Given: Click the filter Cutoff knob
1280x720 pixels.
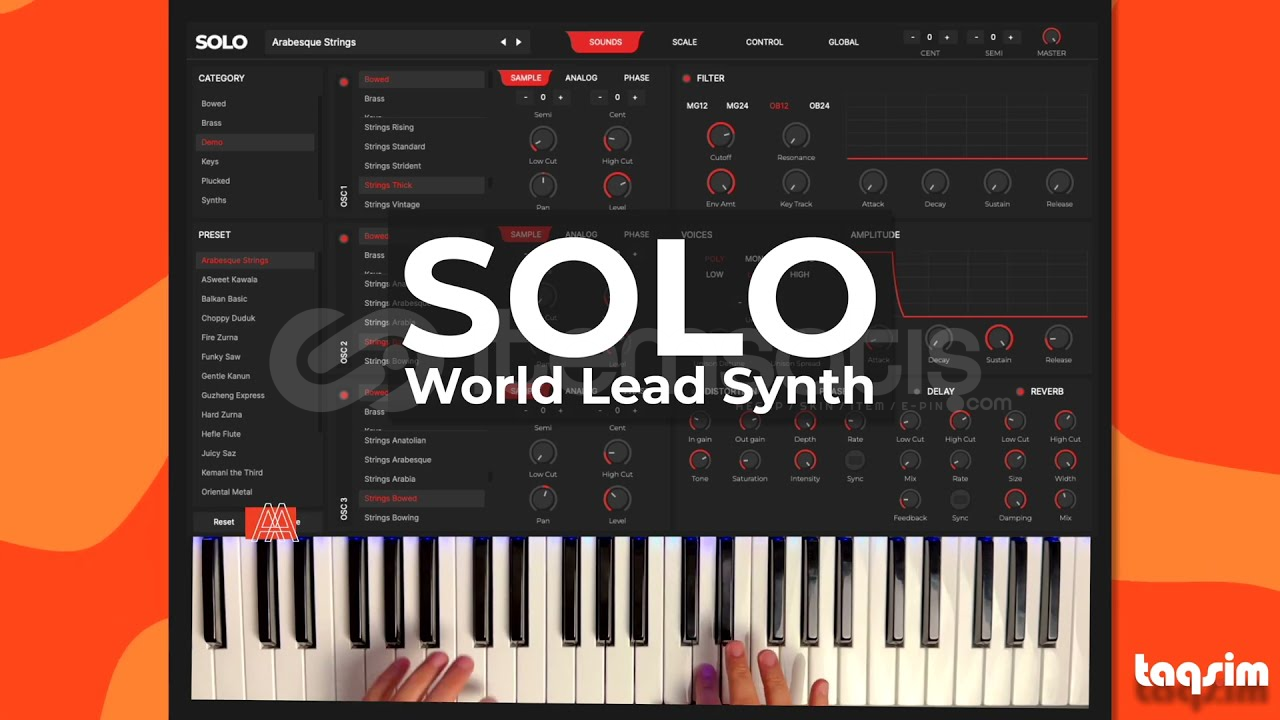Looking at the screenshot, I should pos(720,135).
